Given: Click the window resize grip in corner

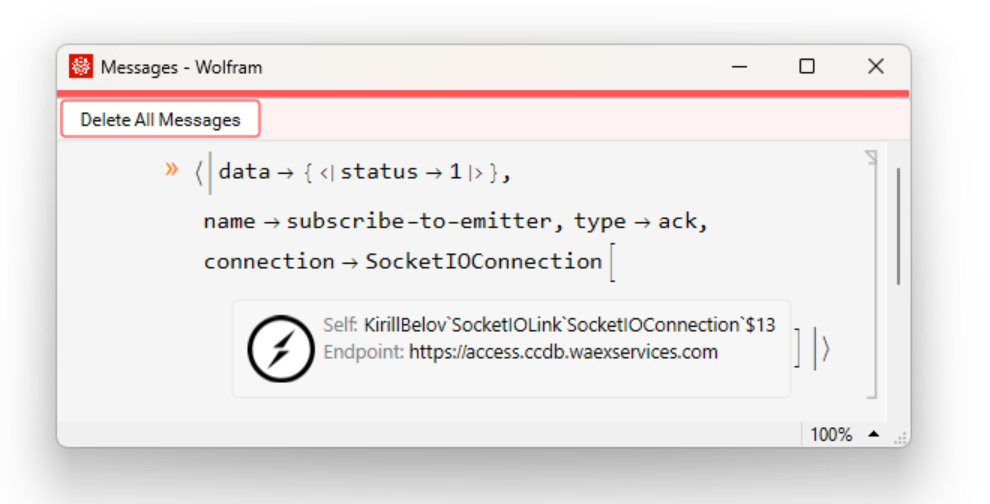Looking at the screenshot, I should pos(900,438).
